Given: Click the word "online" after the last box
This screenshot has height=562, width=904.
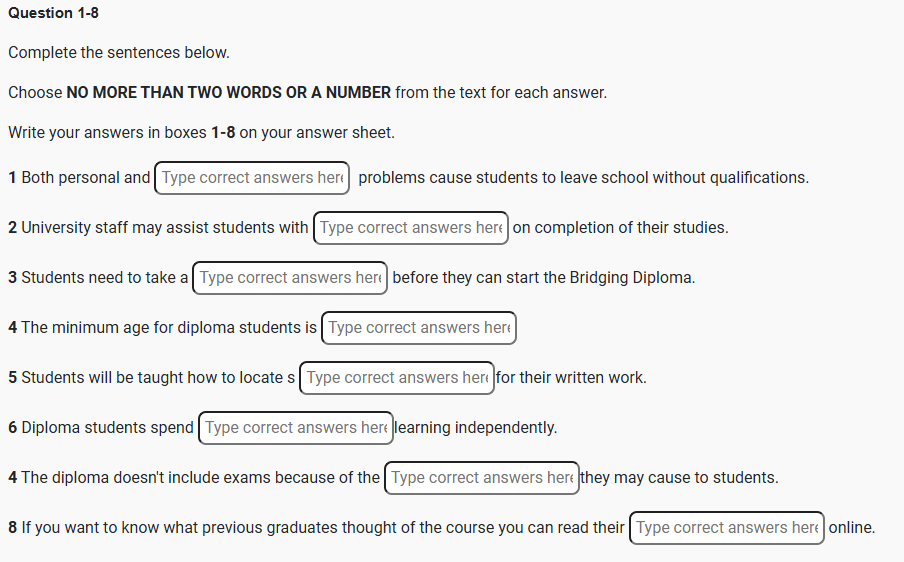Looking at the screenshot, I should (851, 528).
